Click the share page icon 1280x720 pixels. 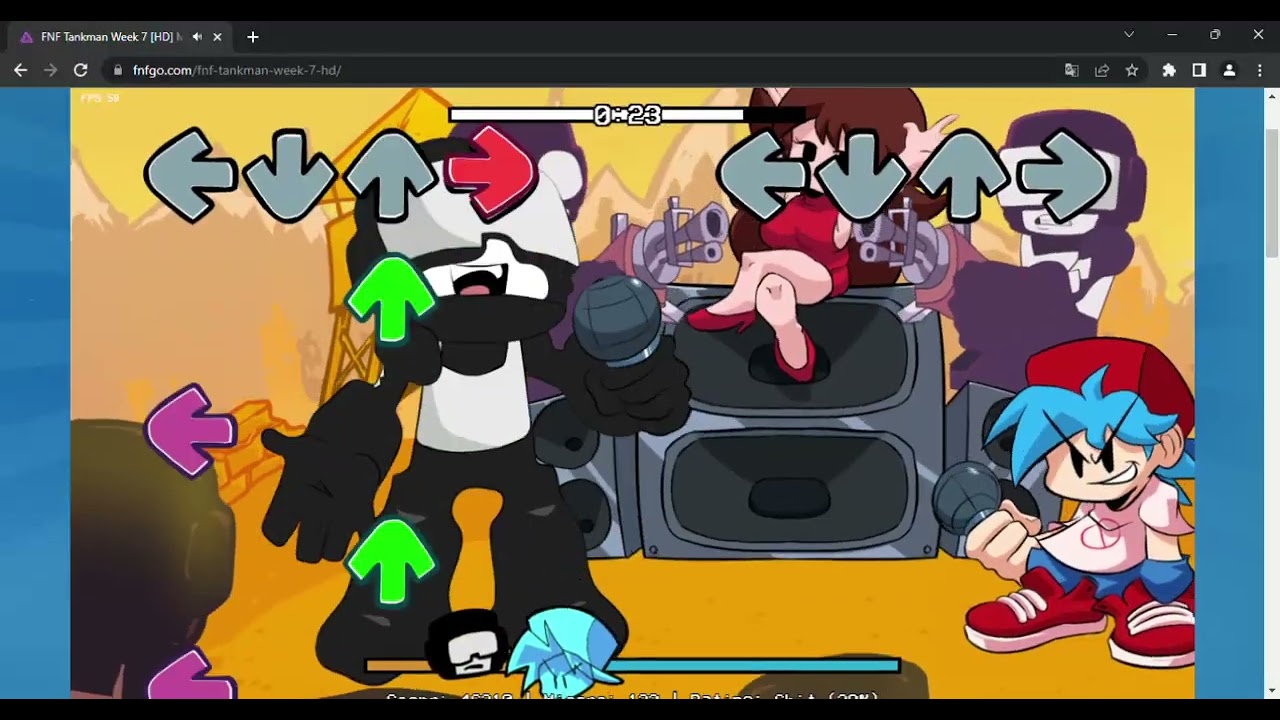tap(1102, 70)
